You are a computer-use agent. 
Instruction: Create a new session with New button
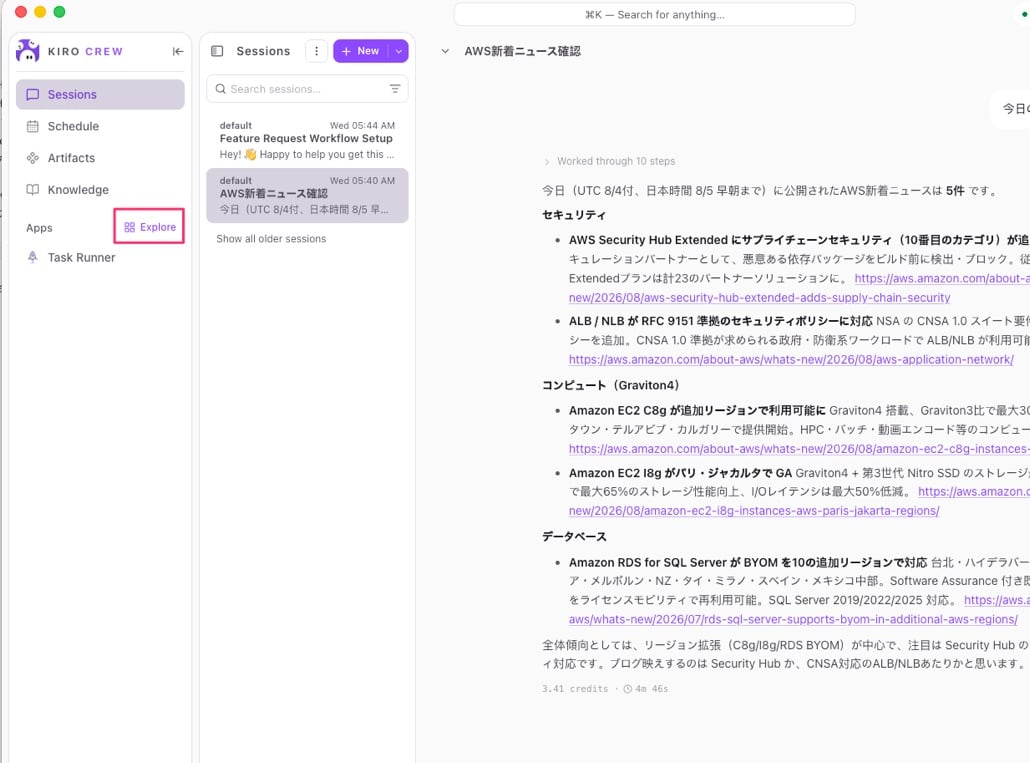coord(361,51)
